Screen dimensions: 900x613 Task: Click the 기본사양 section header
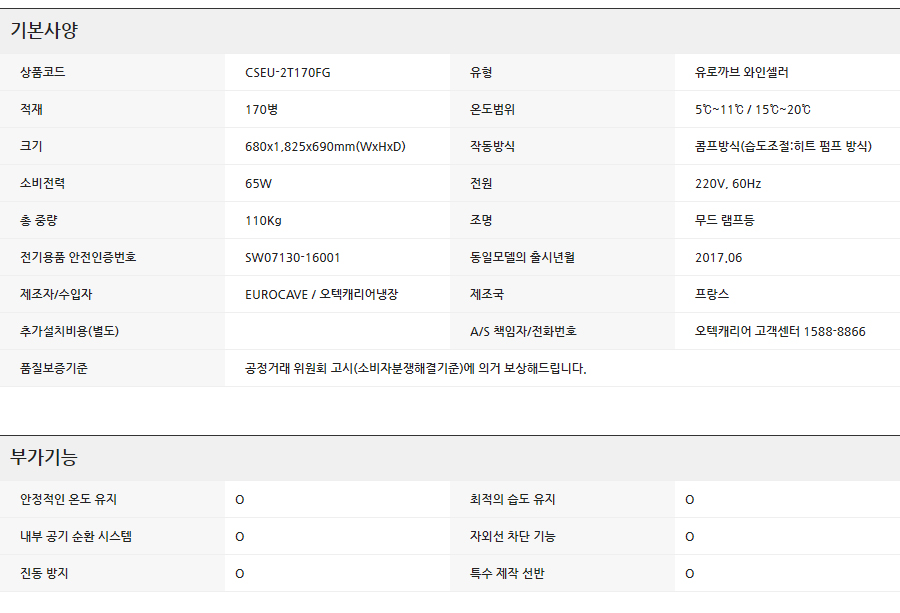point(44,31)
